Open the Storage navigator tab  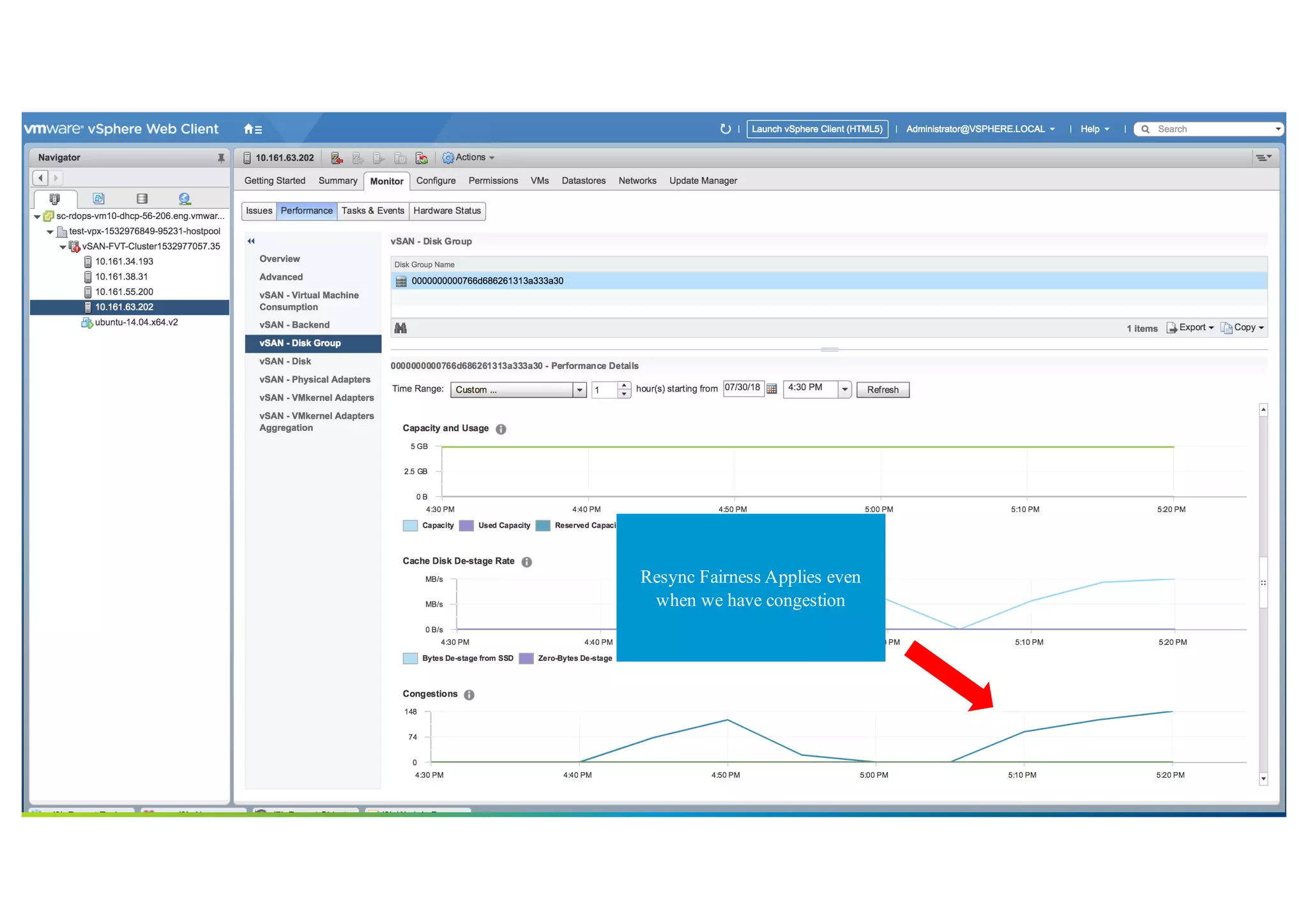142,199
